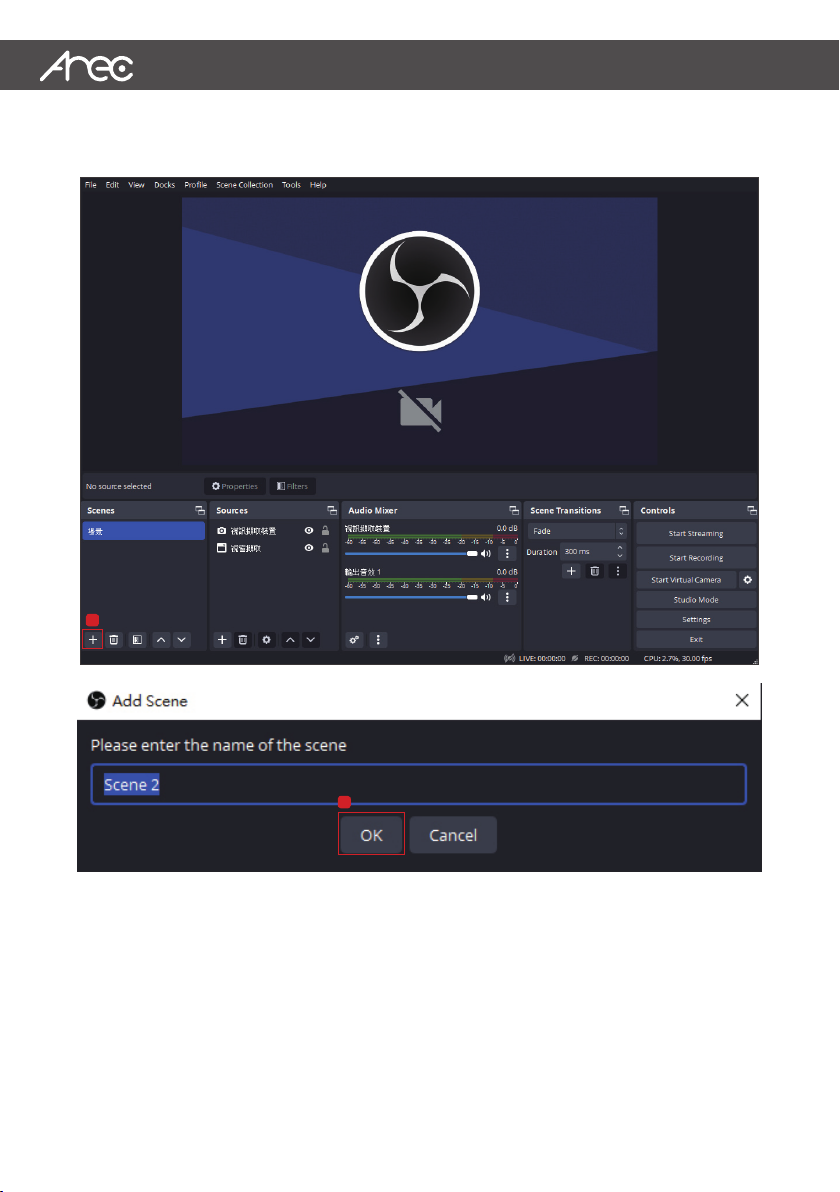The width and height of the screenshot is (840, 1192).
Task: Open the Help menu
Action: click(x=319, y=185)
